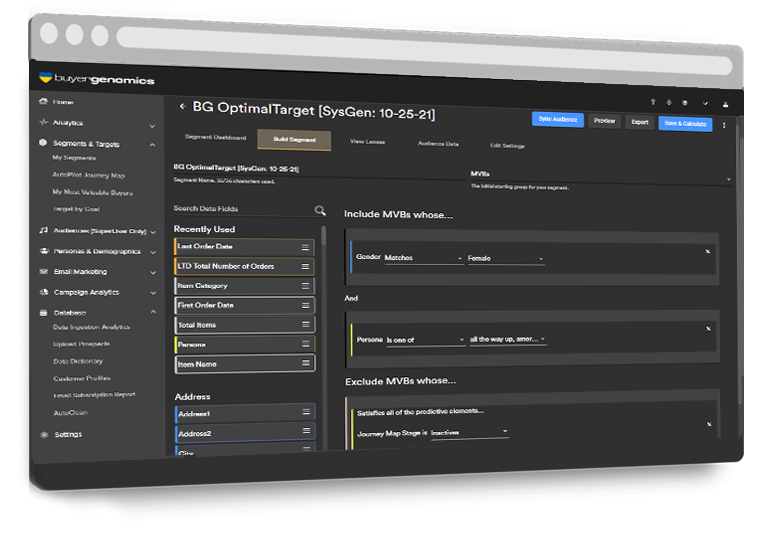Open My Segments in the sidebar
The image size is (760, 539).
(74, 158)
